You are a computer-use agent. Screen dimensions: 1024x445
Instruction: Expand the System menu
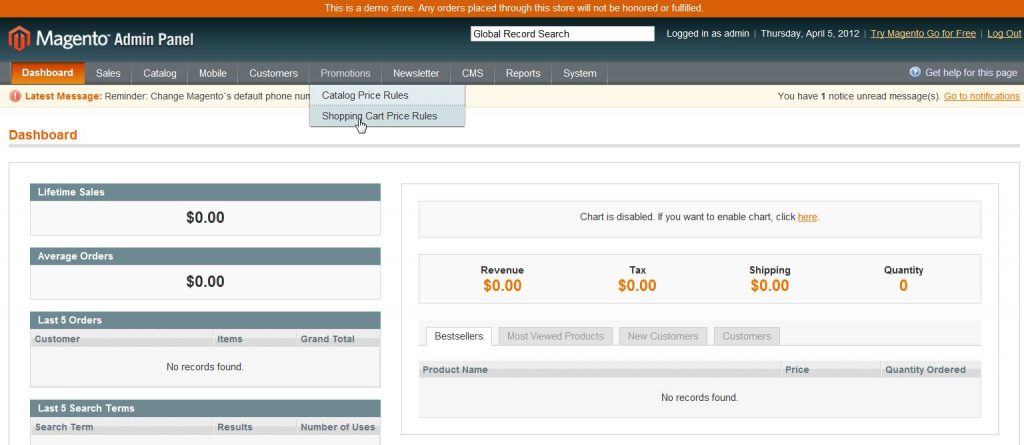[579, 73]
